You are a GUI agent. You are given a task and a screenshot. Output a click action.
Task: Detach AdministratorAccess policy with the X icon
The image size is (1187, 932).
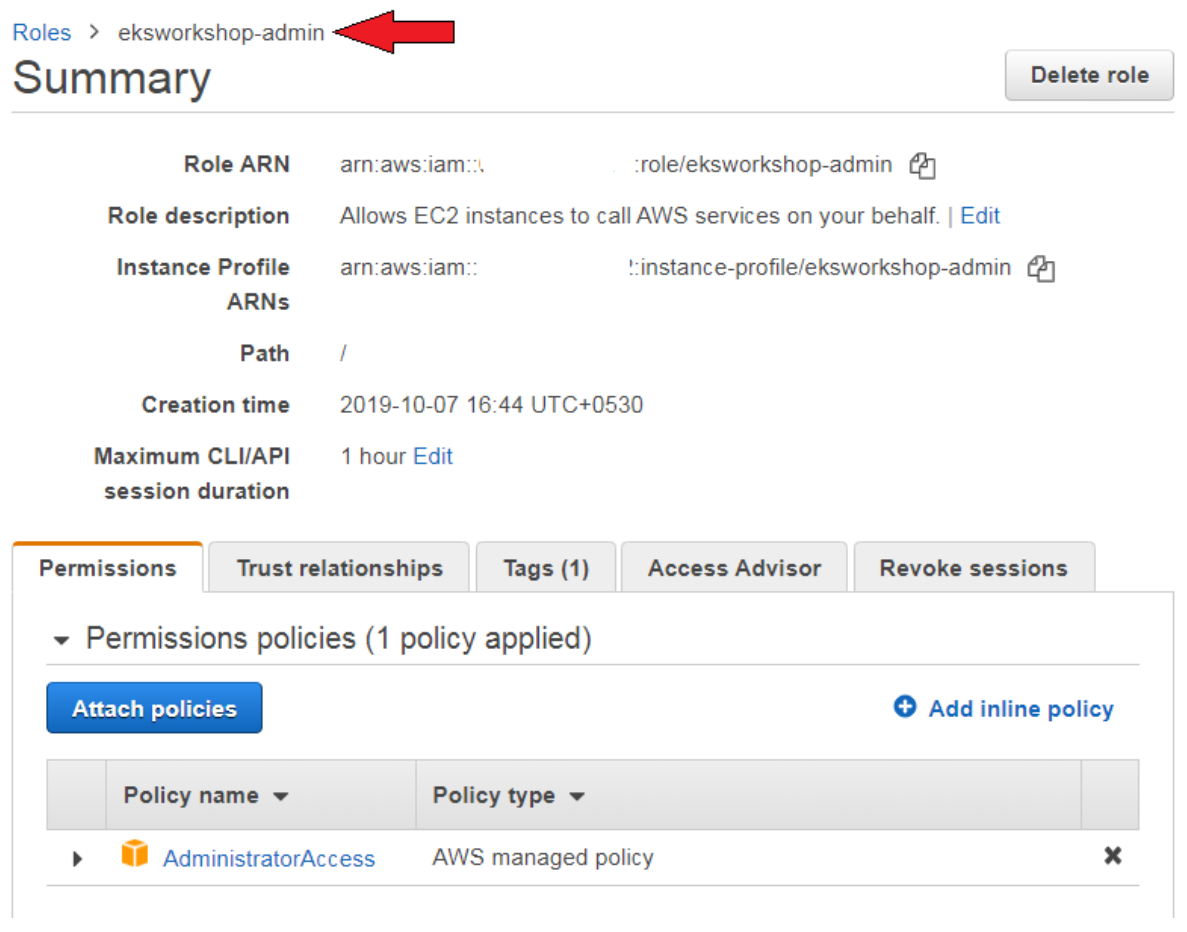pyautogui.click(x=1112, y=856)
